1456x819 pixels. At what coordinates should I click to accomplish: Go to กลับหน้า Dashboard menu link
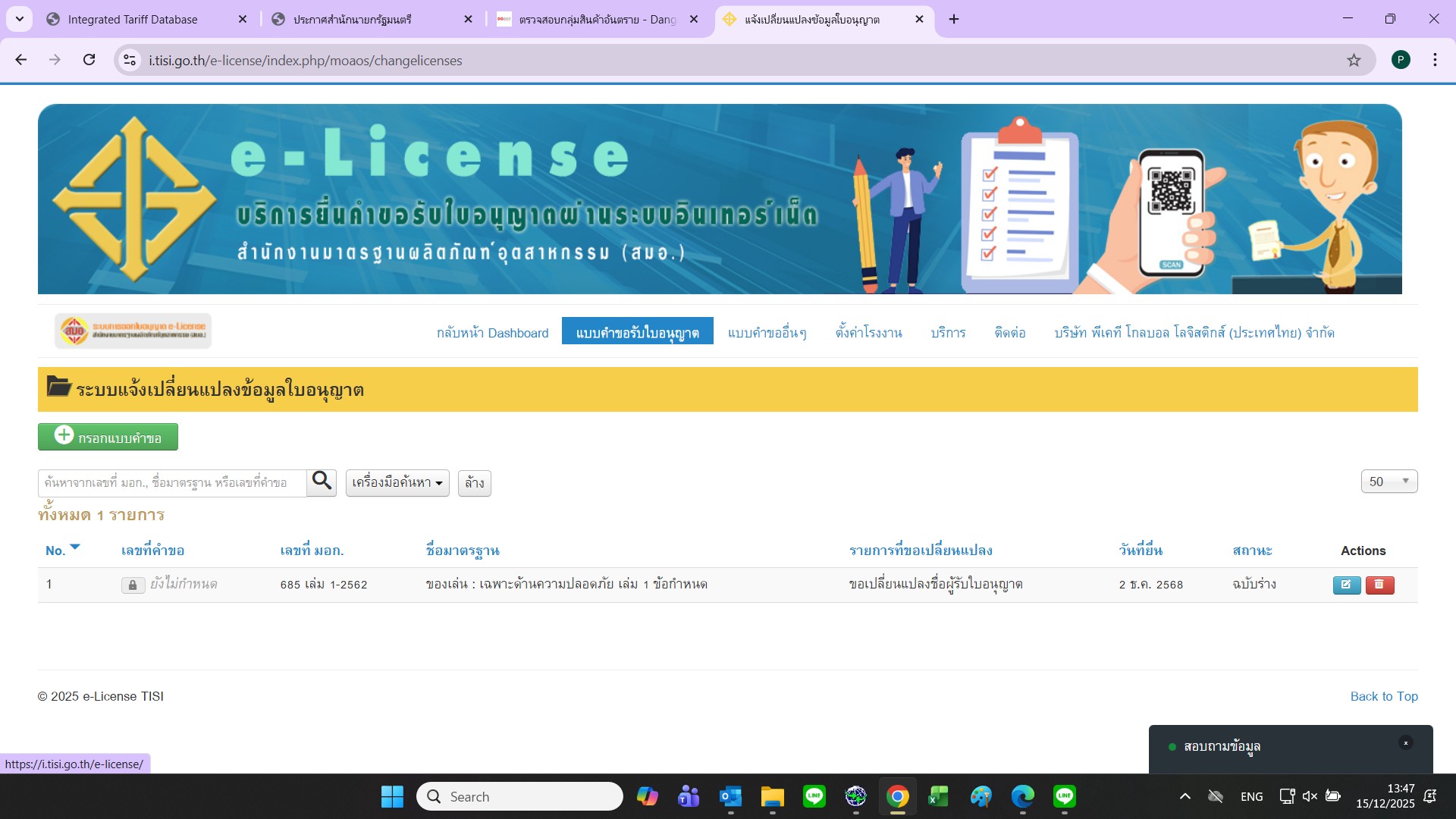pyautogui.click(x=492, y=332)
